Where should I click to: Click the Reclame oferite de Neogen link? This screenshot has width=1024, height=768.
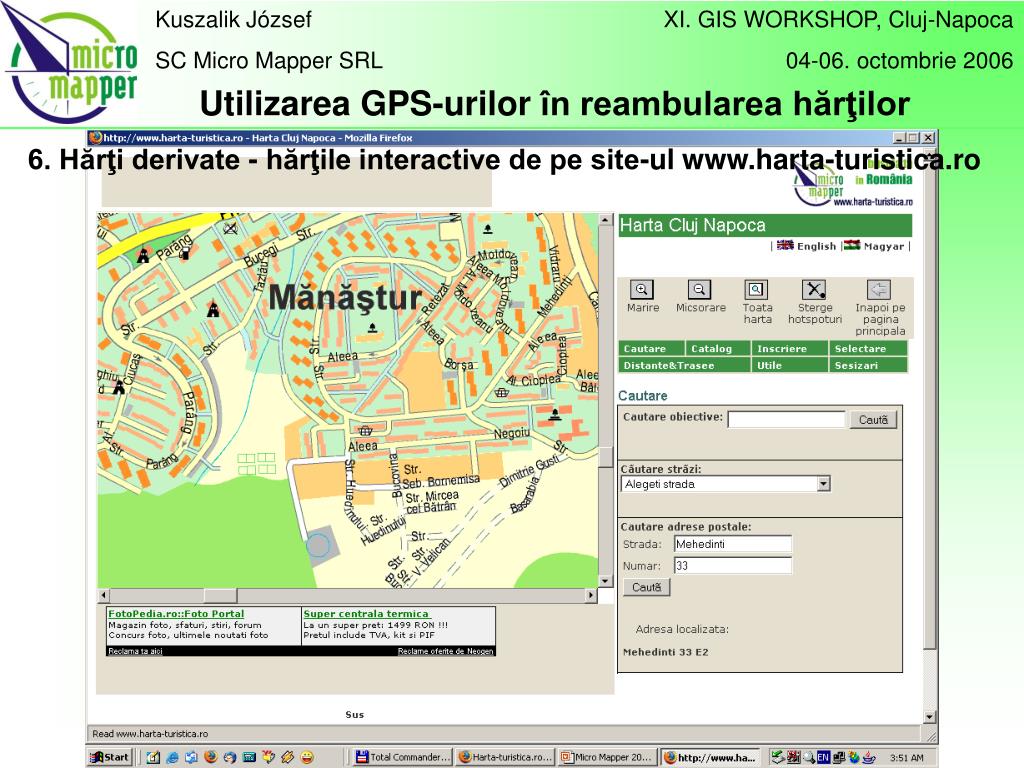[445, 651]
